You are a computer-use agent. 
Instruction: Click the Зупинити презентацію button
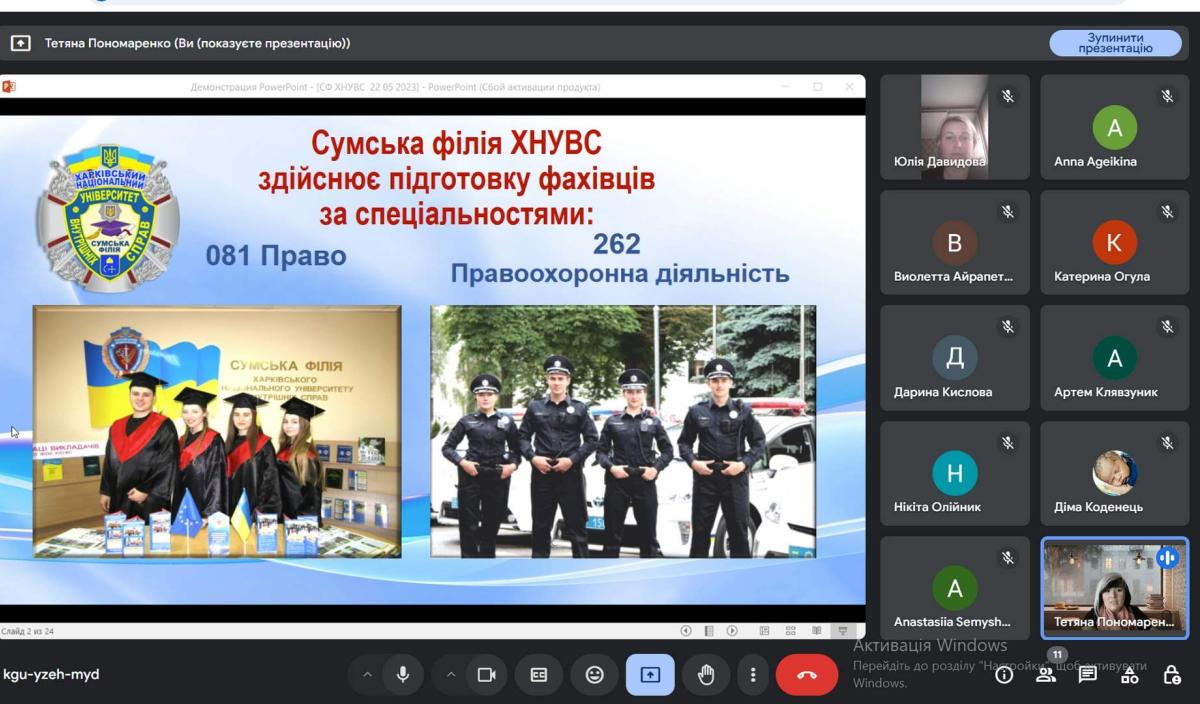(1115, 43)
